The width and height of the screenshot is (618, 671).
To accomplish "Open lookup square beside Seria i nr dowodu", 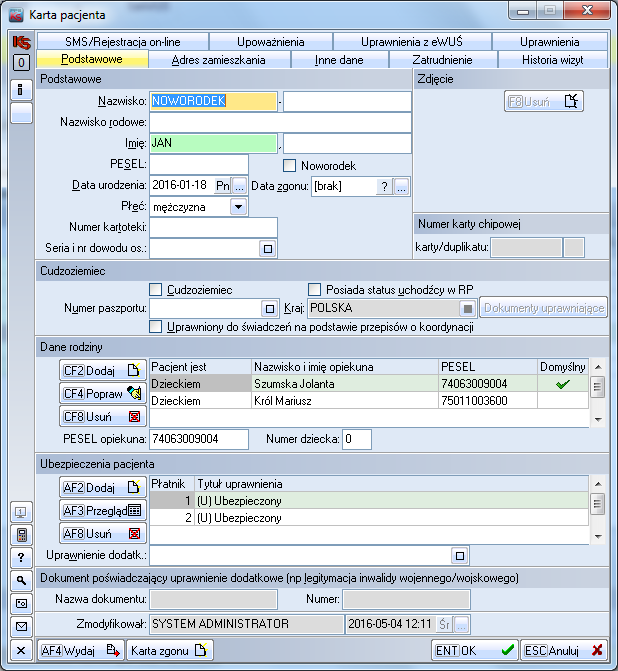I will 268,249.
